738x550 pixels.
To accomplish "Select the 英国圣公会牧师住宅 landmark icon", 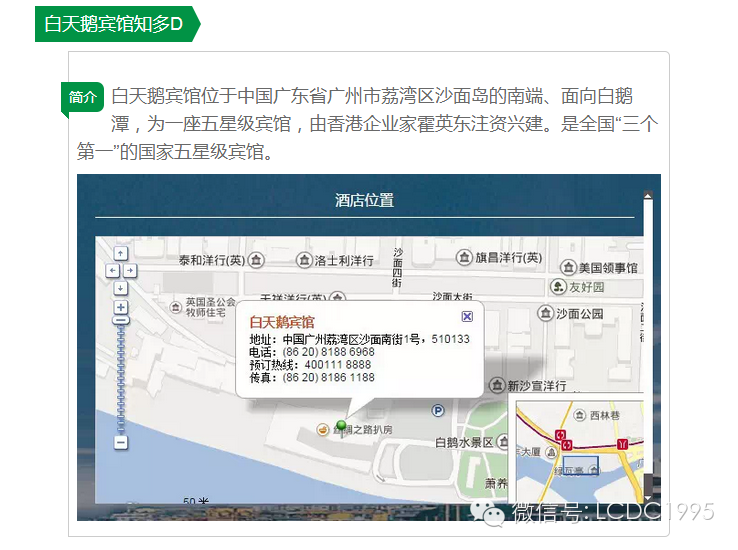I will pyautogui.click(x=176, y=307).
